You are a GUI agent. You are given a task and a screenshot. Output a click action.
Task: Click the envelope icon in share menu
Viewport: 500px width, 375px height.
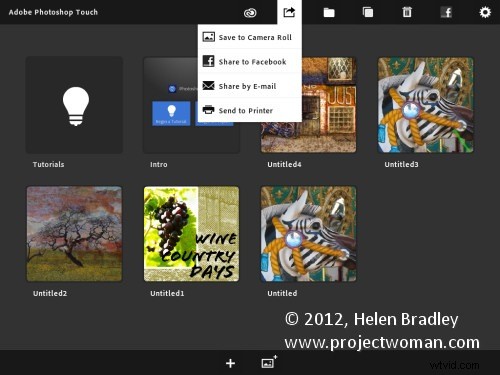click(x=209, y=86)
